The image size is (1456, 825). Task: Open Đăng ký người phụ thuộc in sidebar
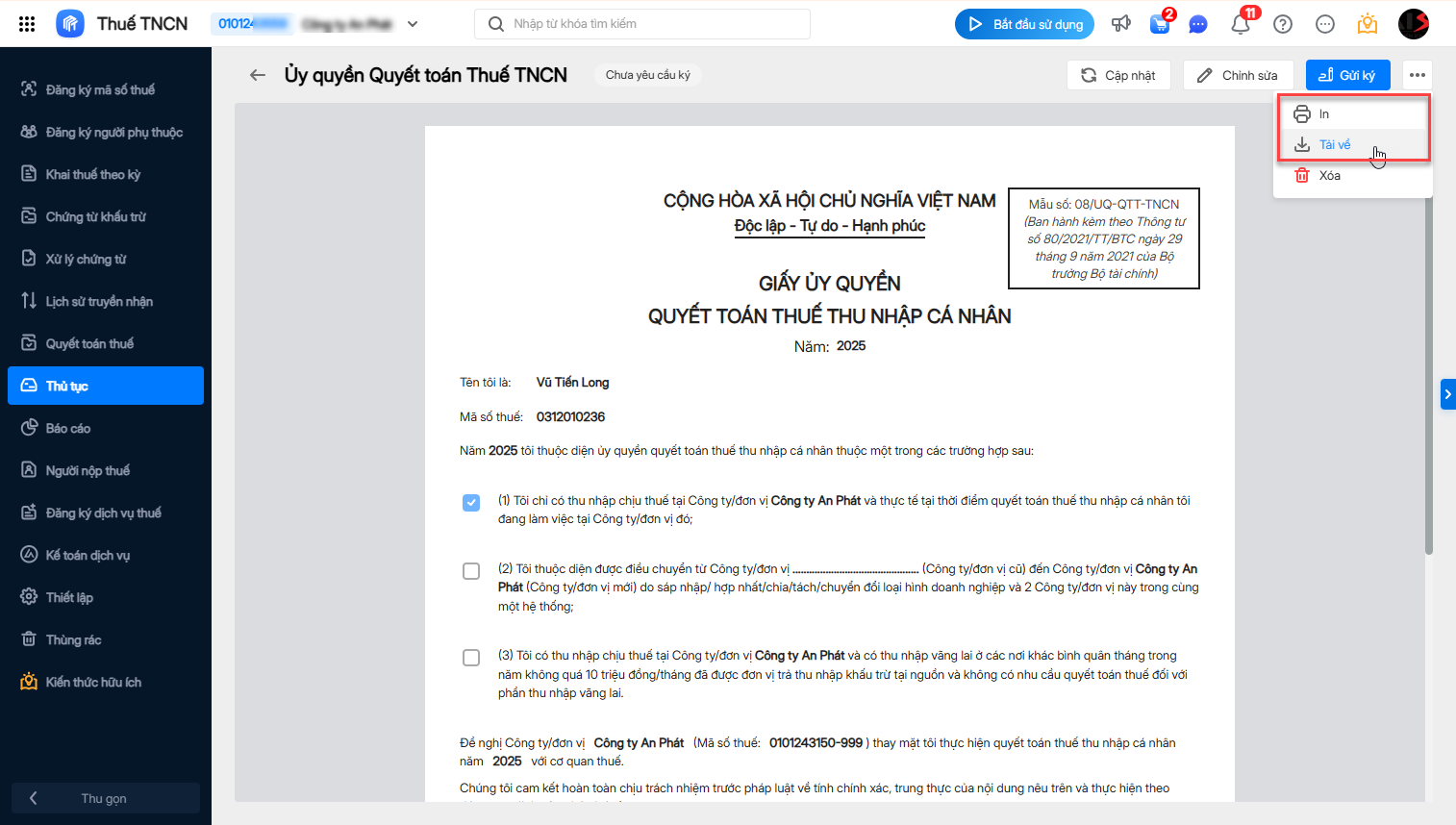[106, 132]
